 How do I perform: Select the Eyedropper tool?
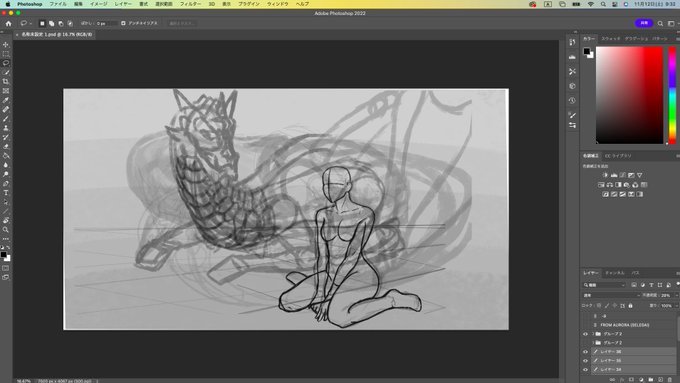point(6,100)
